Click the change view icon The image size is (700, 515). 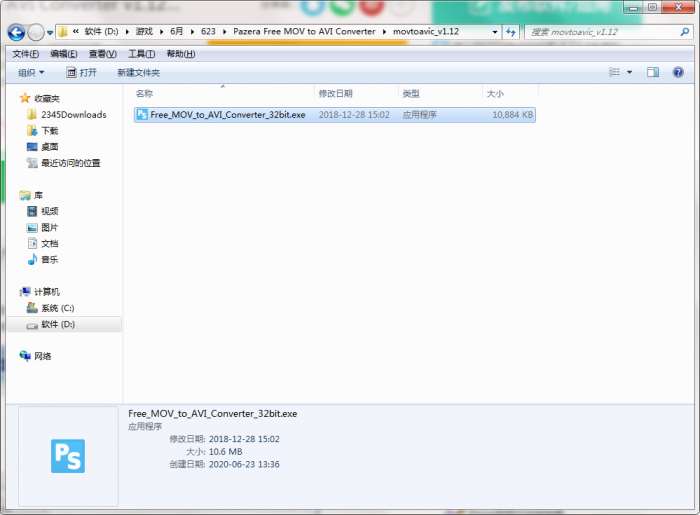pos(615,72)
